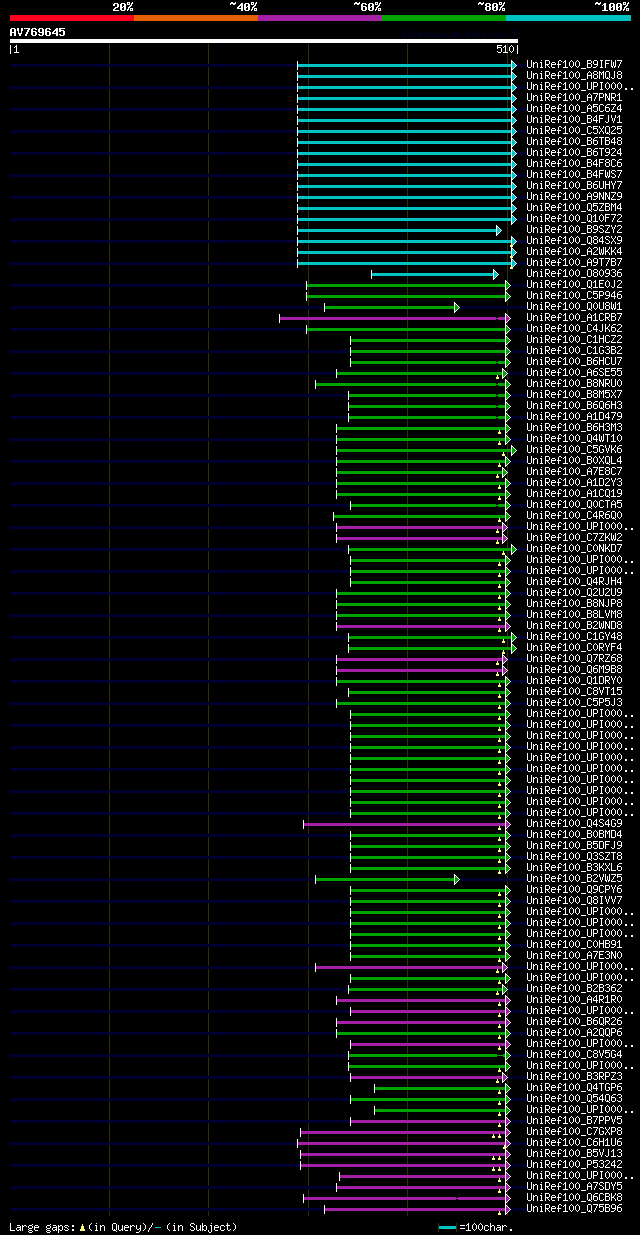Open hit UniRef100_A5C6Z4
This screenshot has width=640, height=1235.
tap(574, 109)
